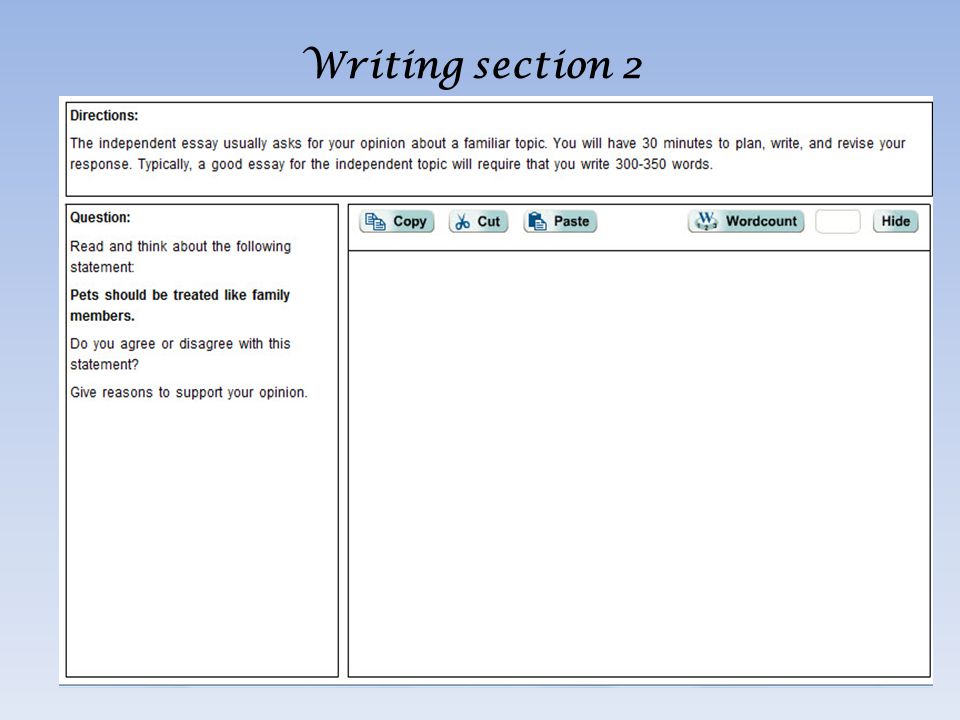This screenshot has height=720, width=960.
Task: Click the word count value box
Action: point(838,222)
